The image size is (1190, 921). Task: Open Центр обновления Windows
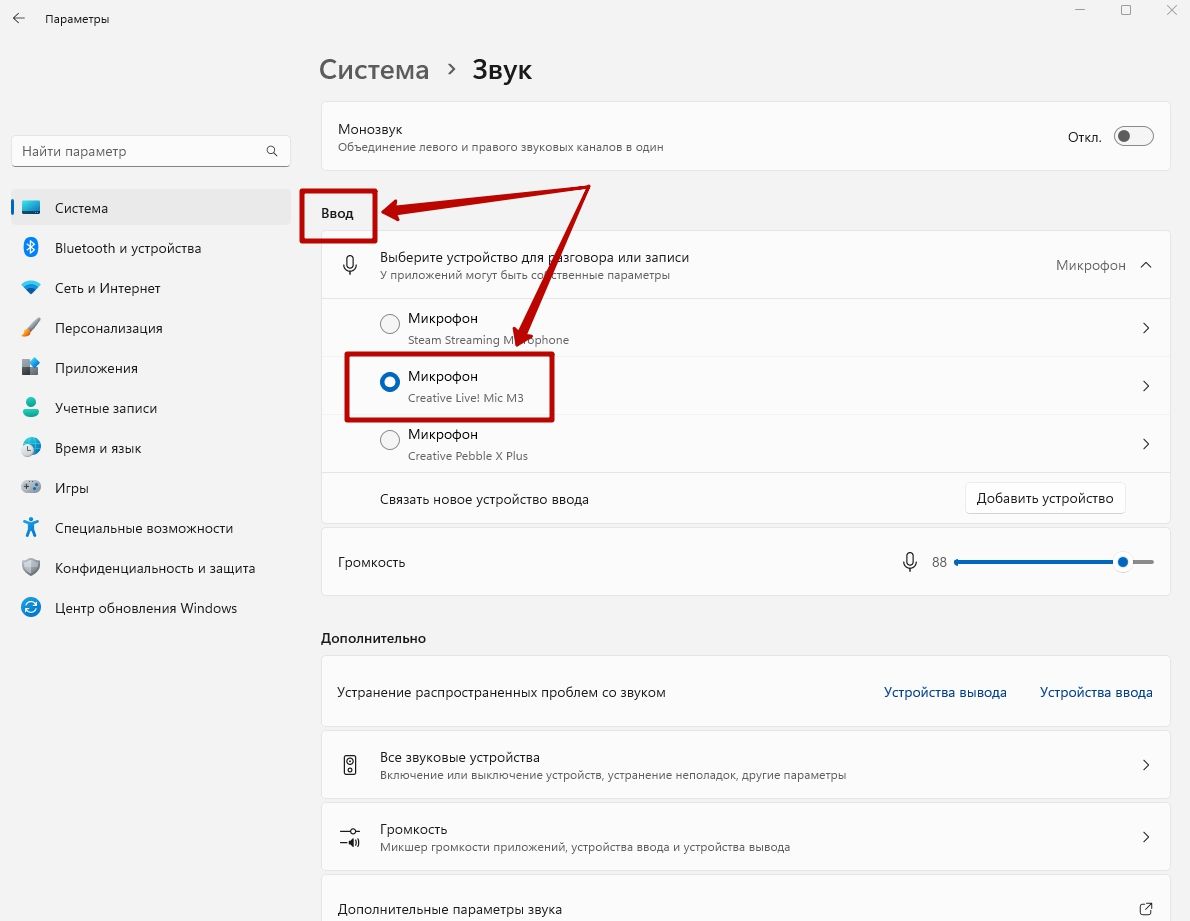pos(151,608)
